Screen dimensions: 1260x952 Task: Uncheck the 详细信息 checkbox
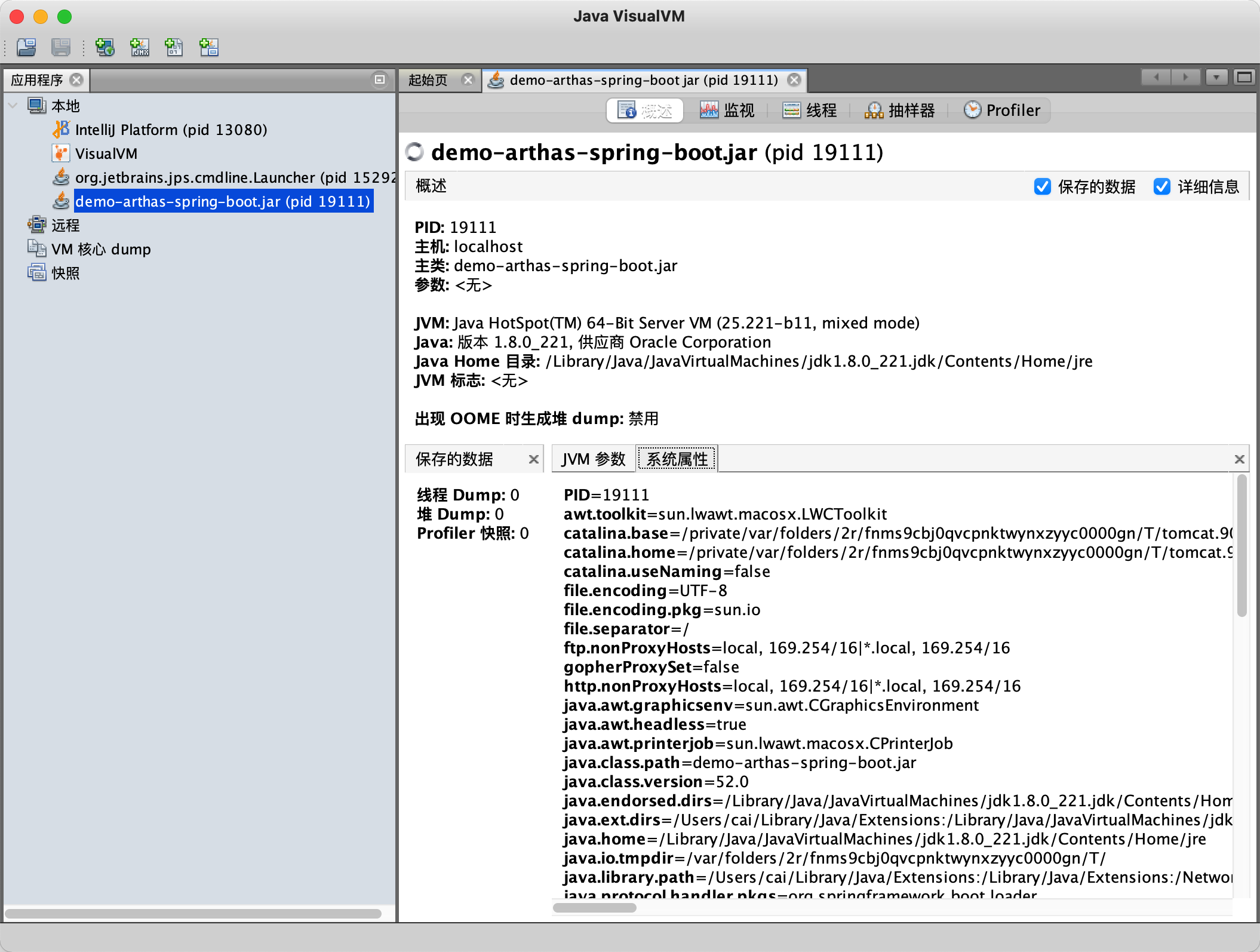coord(1161,187)
